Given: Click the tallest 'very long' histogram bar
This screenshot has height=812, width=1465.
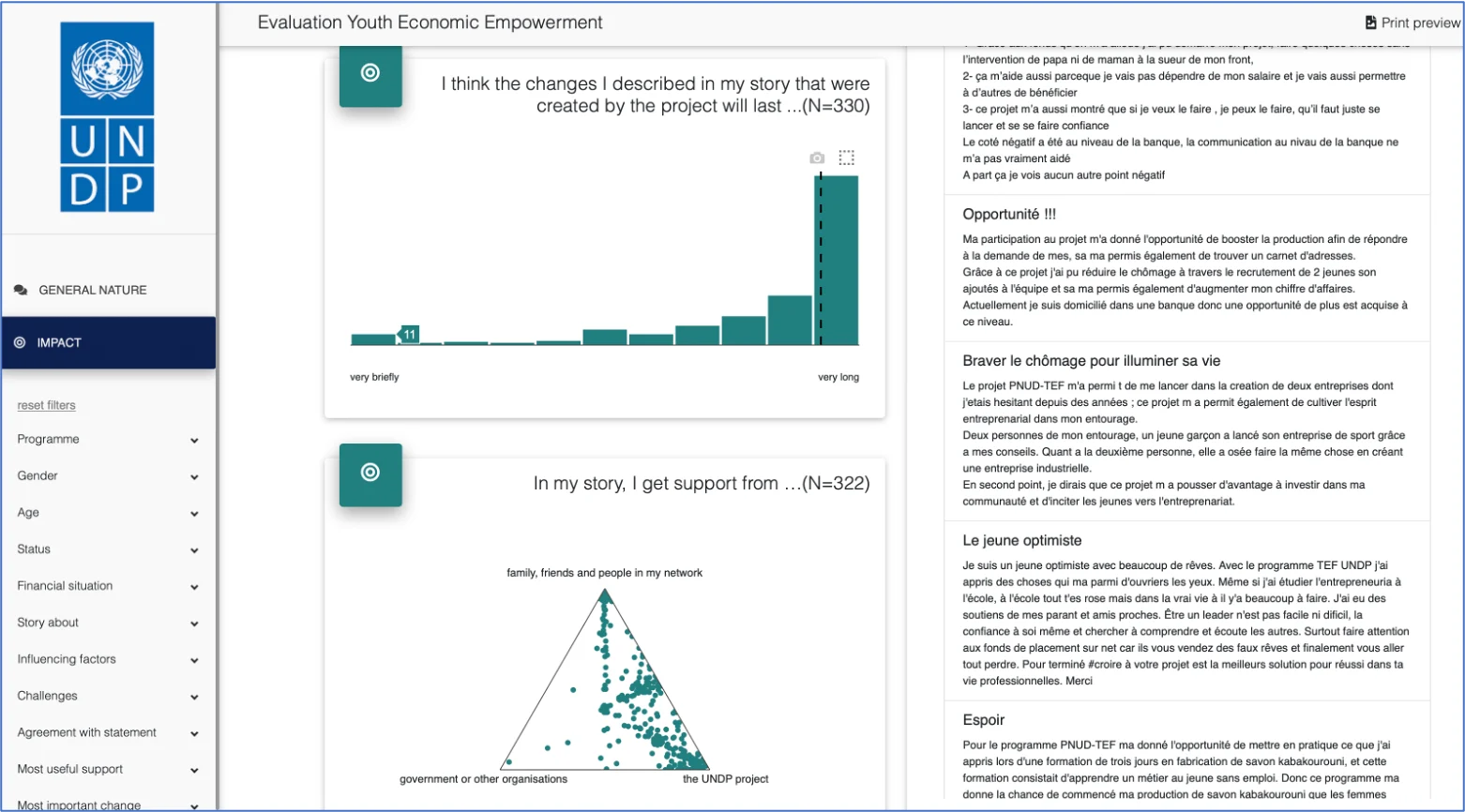Looking at the screenshot, I should tap(837, 261).
